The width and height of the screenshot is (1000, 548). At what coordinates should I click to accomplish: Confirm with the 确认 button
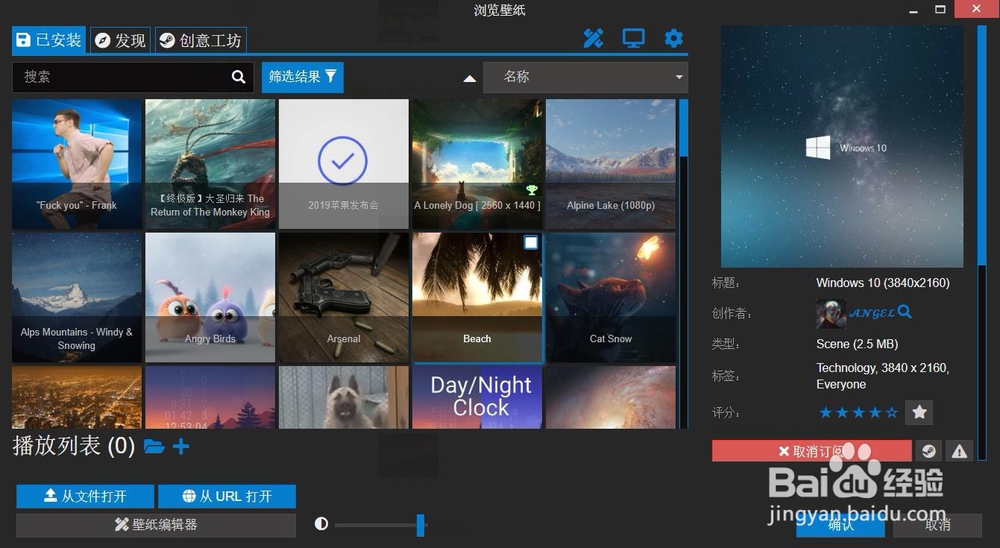click(x=840, y=525)
